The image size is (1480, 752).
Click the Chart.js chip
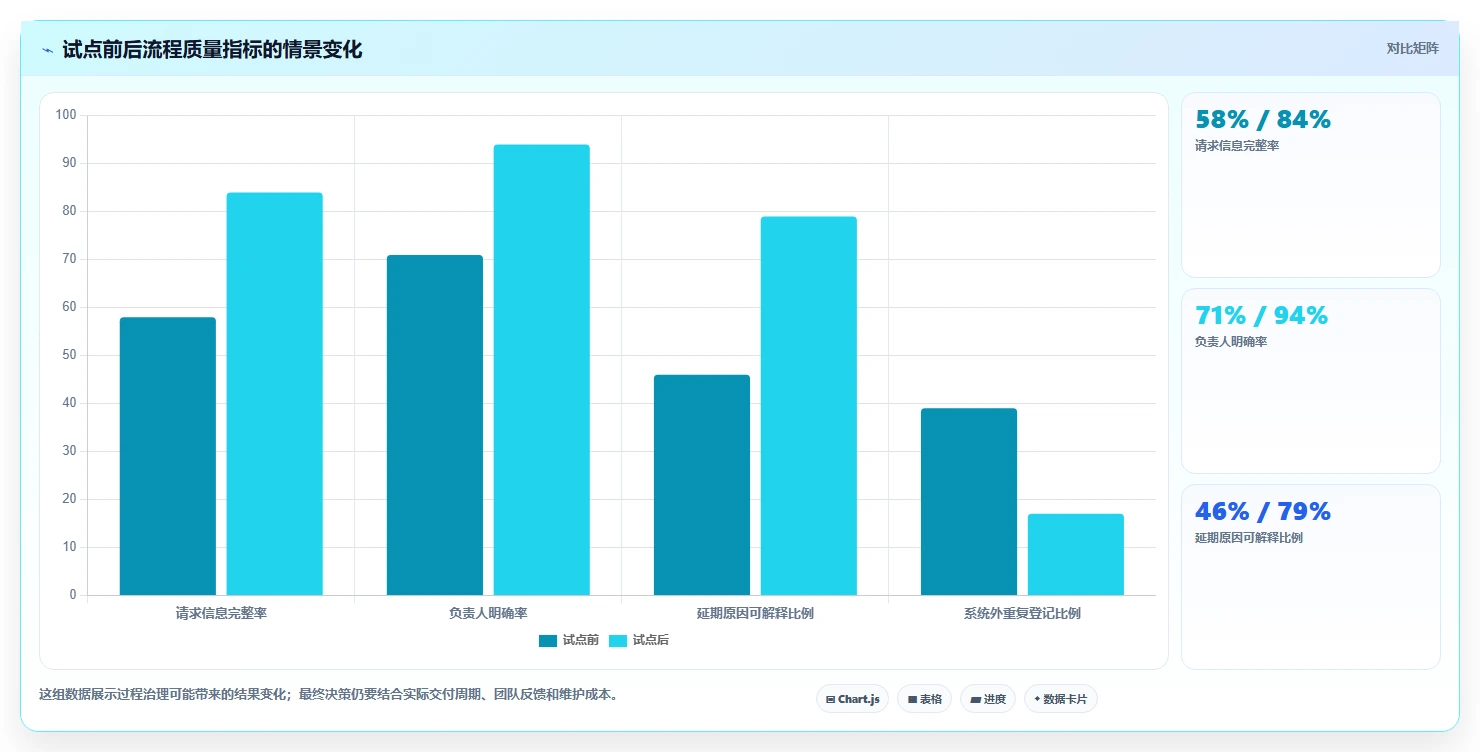[852, 699]
